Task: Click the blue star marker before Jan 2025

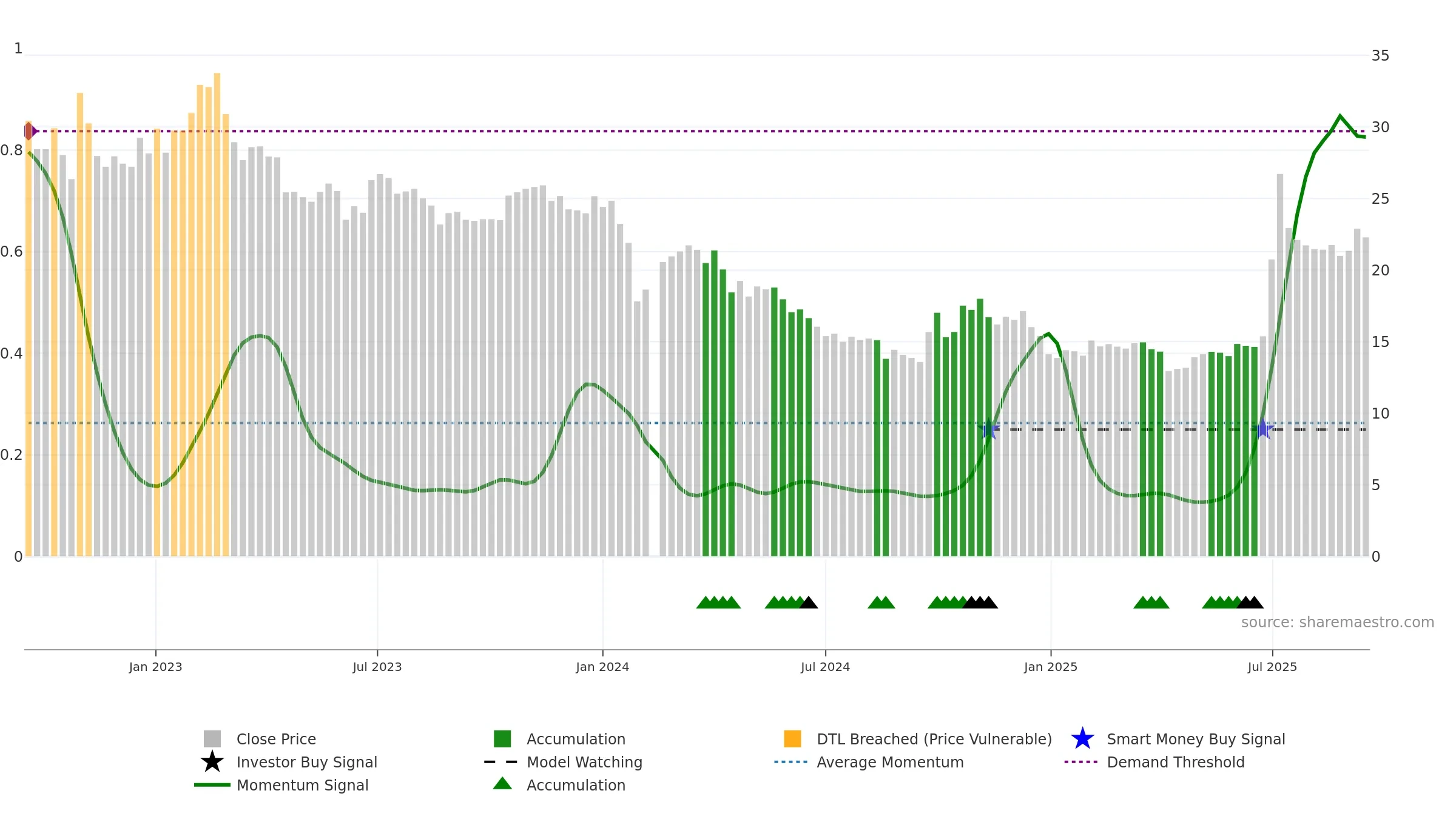Action: (989, 430)
